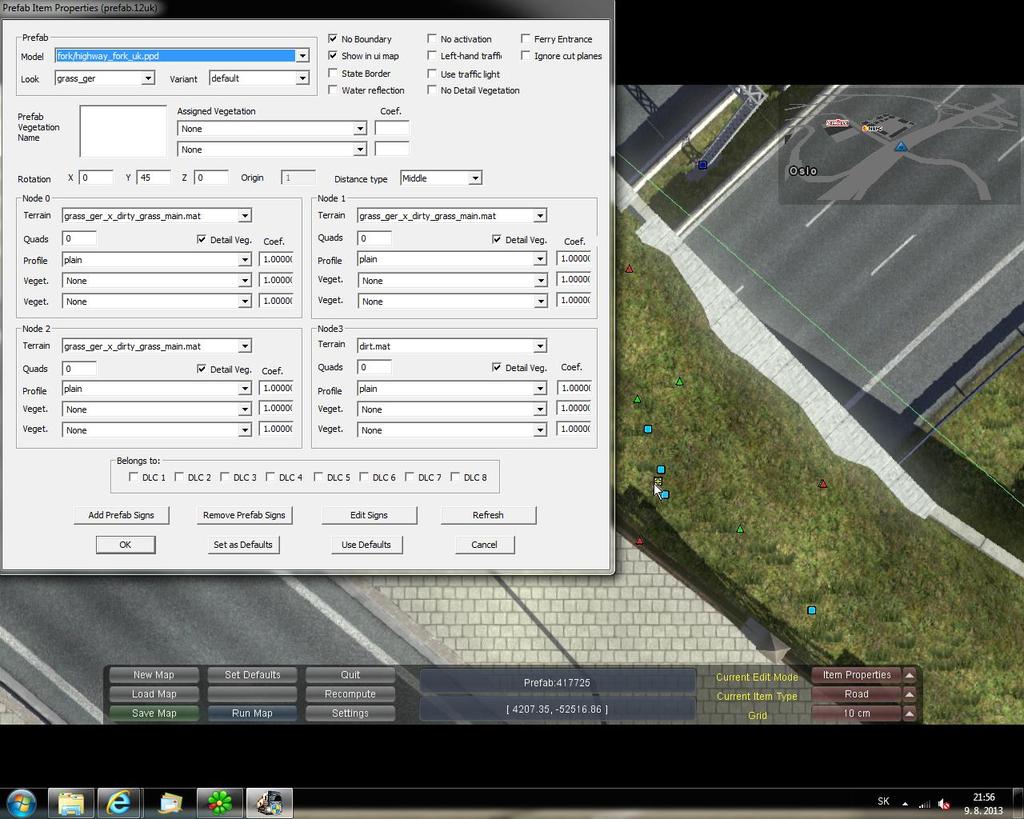Uncheck Detail Veg for Node 1
The height and width of the screenshot is (819, 1024).
click(x=496, y=240)
